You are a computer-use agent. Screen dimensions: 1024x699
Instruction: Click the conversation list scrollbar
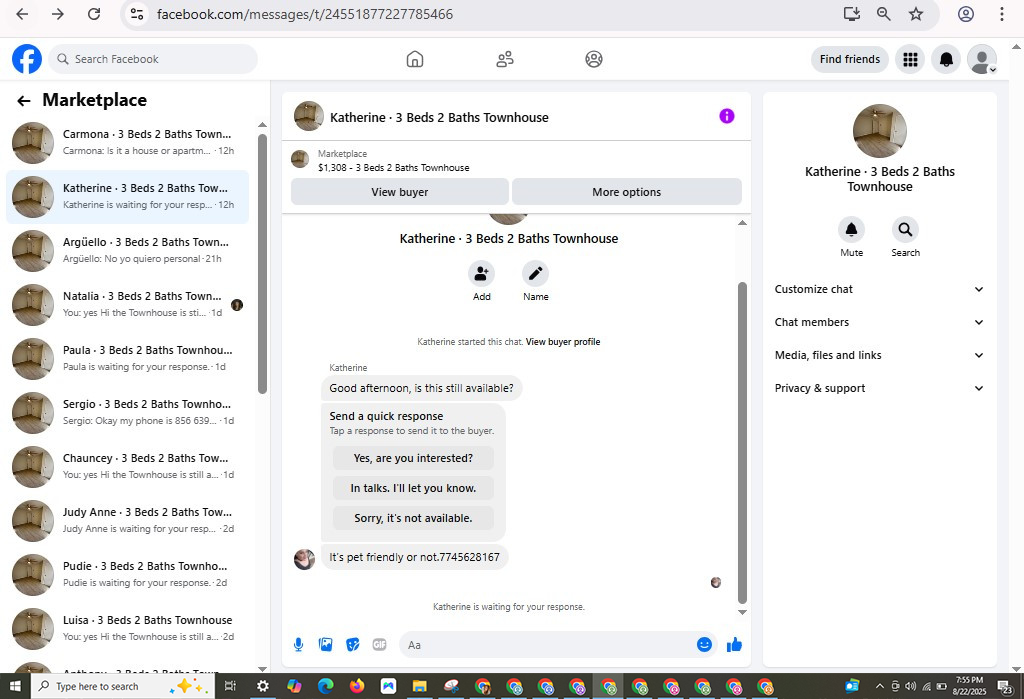(x=263, y=264)
